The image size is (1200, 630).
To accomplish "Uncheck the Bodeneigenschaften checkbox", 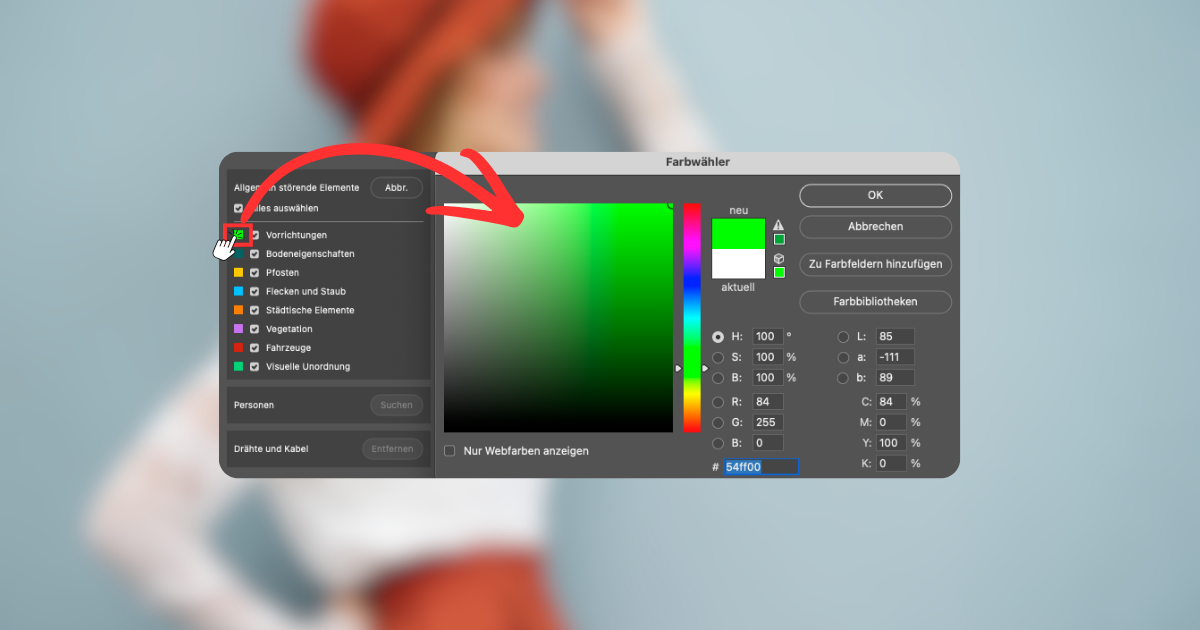I will (x=255, y=254).
